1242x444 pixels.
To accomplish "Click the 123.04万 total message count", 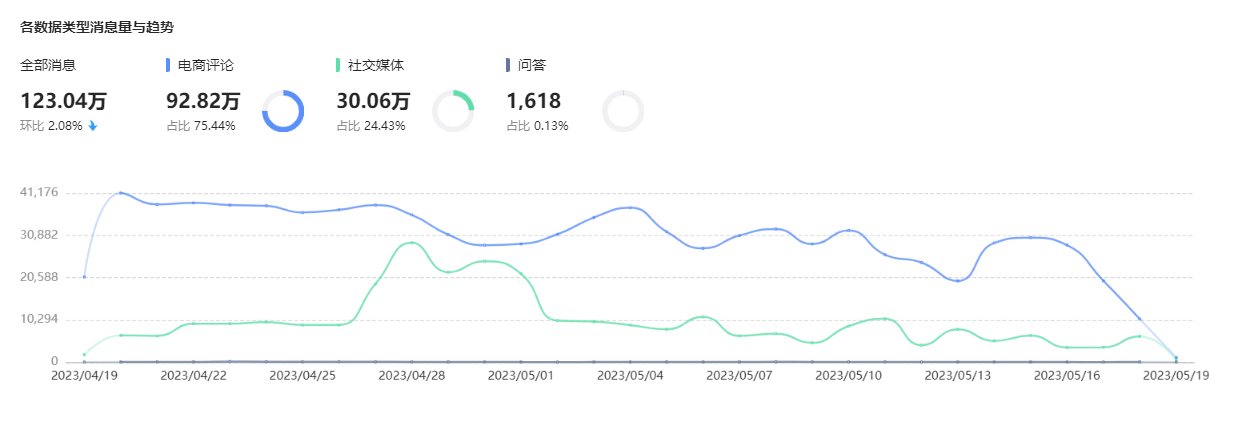I will pos(63,101).
